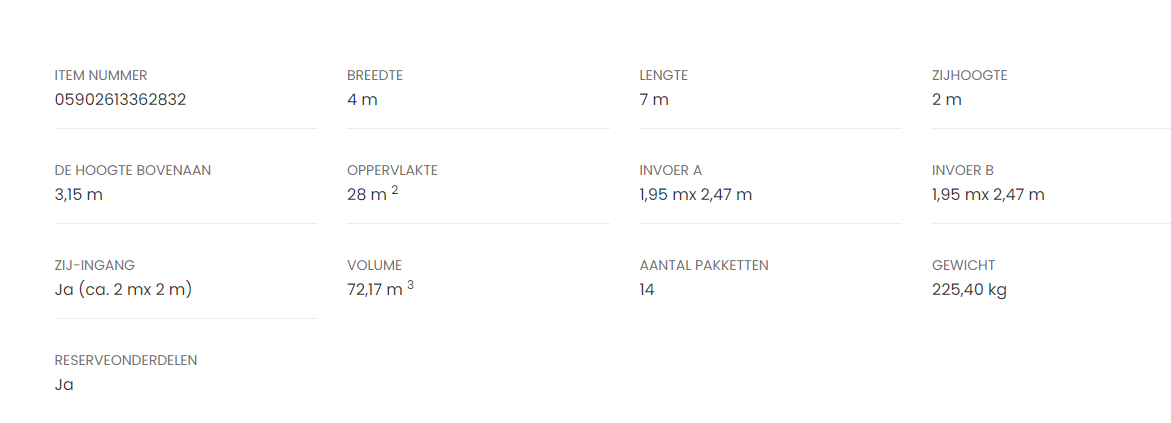1171x423 pixels.
Task: Select the AANTAL PAKKETTEN label
Action: coord(704,265)
